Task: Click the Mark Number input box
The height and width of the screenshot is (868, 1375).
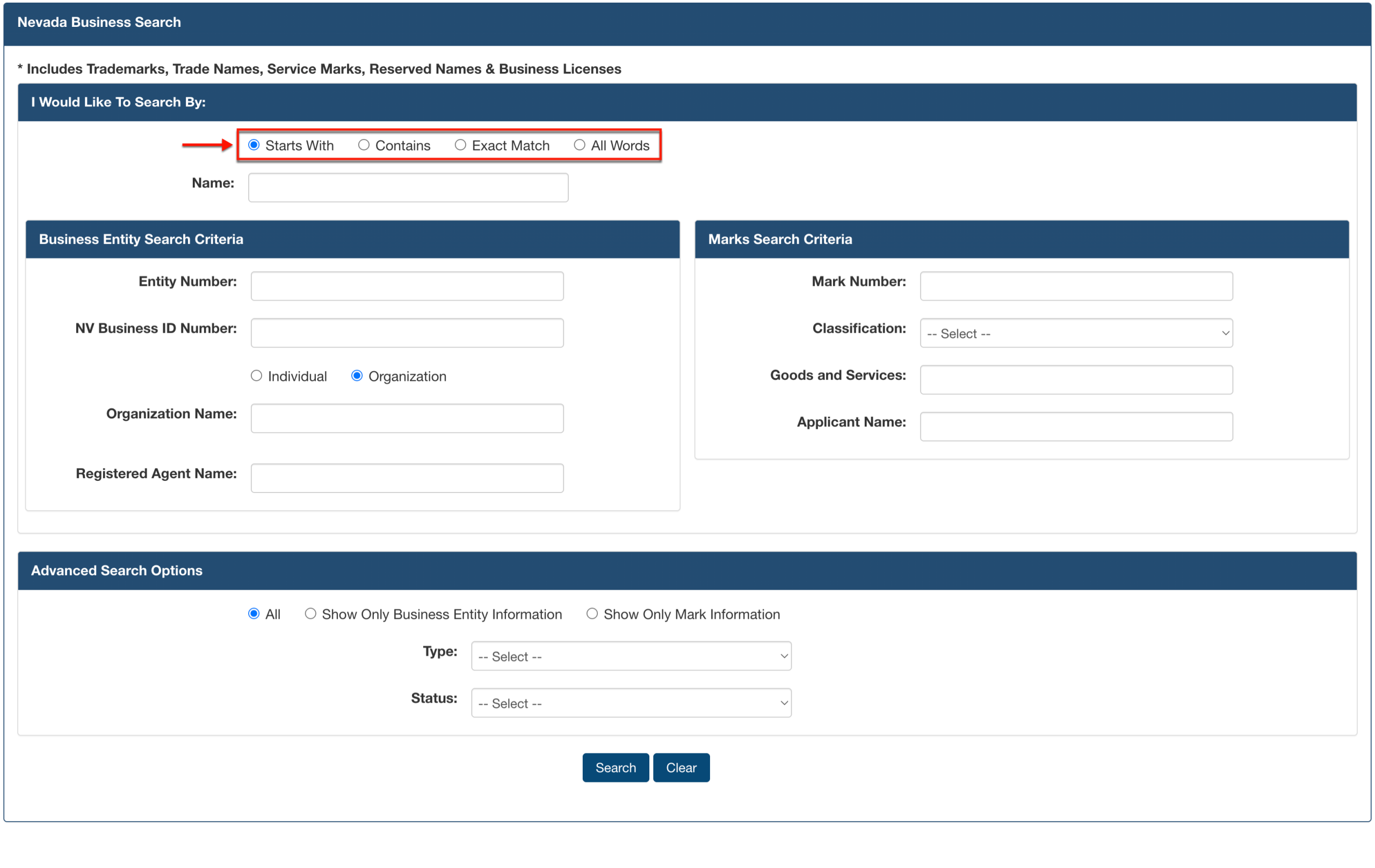Action: pyautogui.click(x=1076, y=286)
